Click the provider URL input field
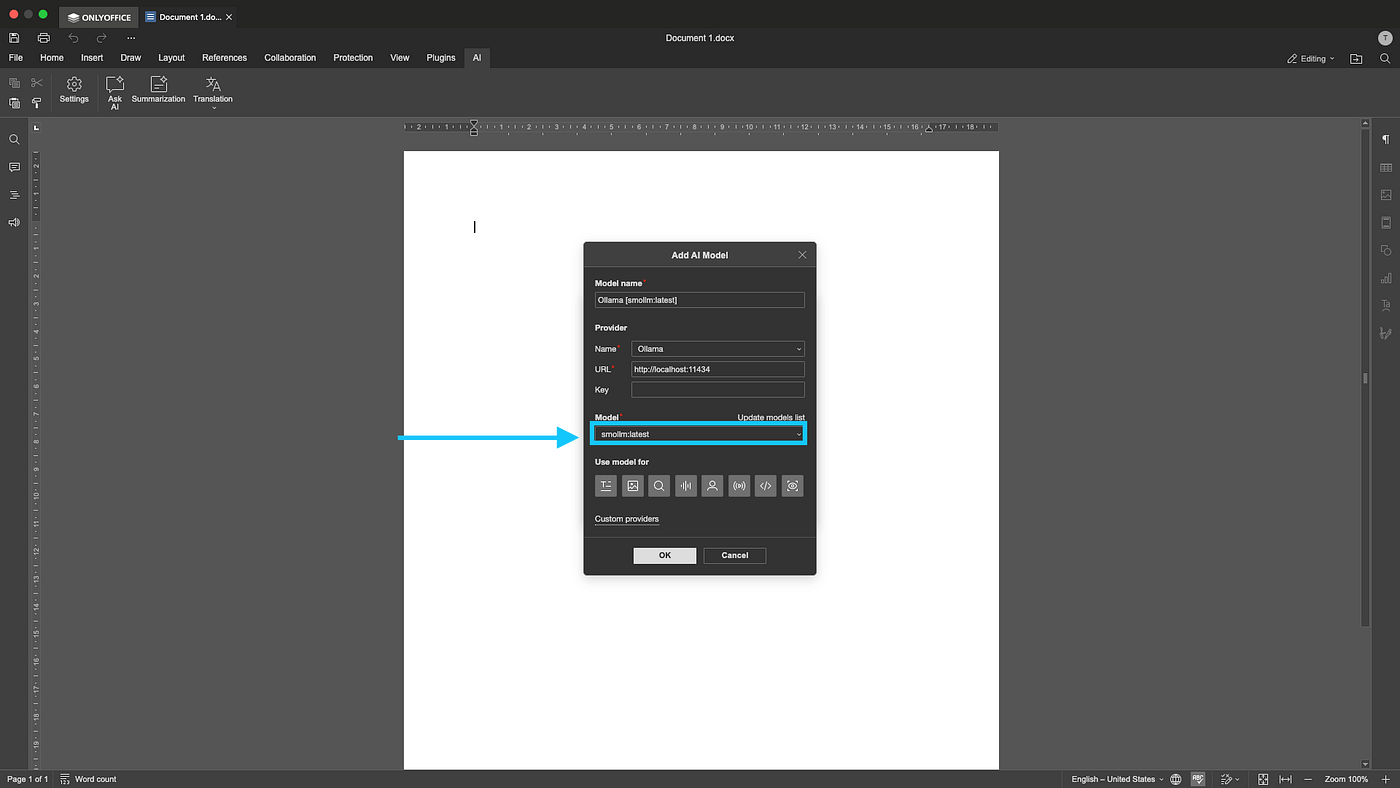 [x=718, y=369]
